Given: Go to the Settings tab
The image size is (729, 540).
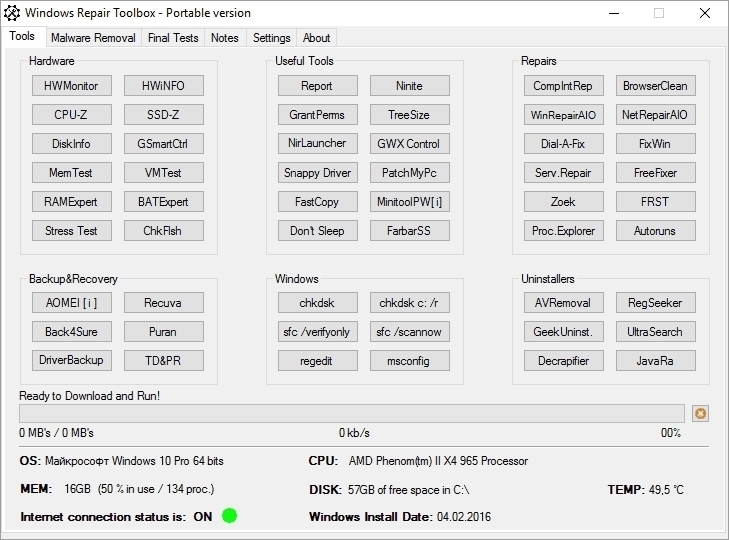Looking at the screenshot, I should click(x=272, y=38).
